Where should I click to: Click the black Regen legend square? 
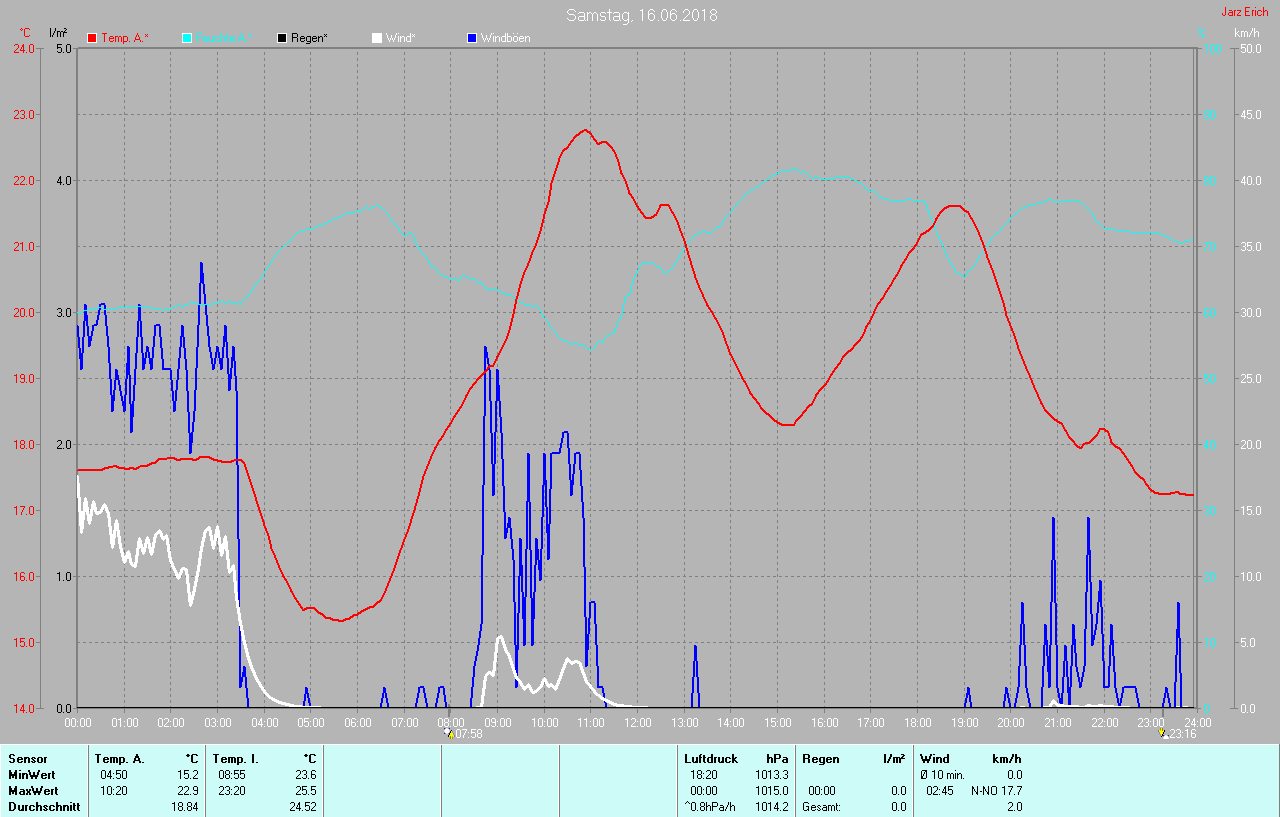pos(282,38)
